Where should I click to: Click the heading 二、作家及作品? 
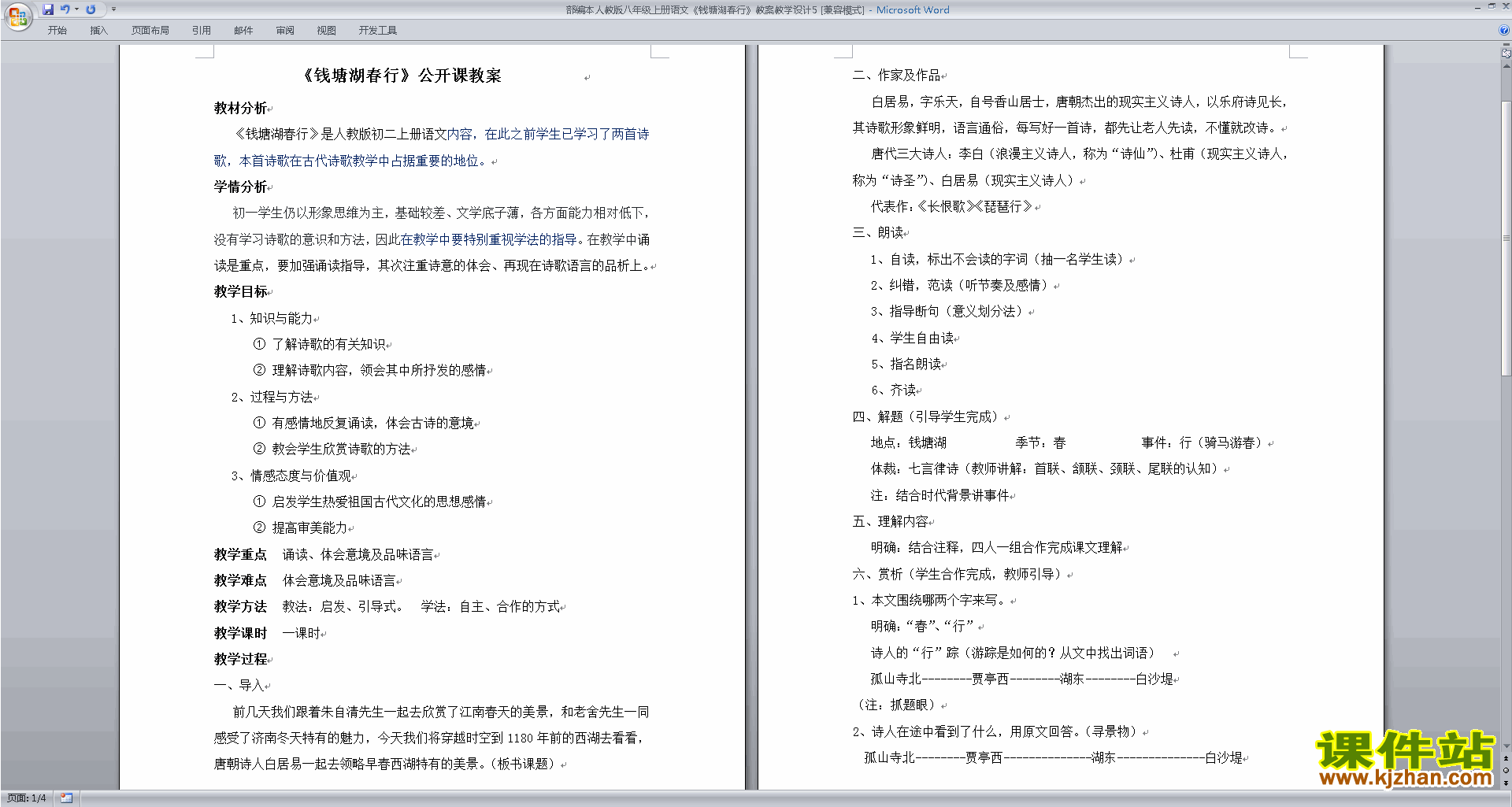[896, 75]
